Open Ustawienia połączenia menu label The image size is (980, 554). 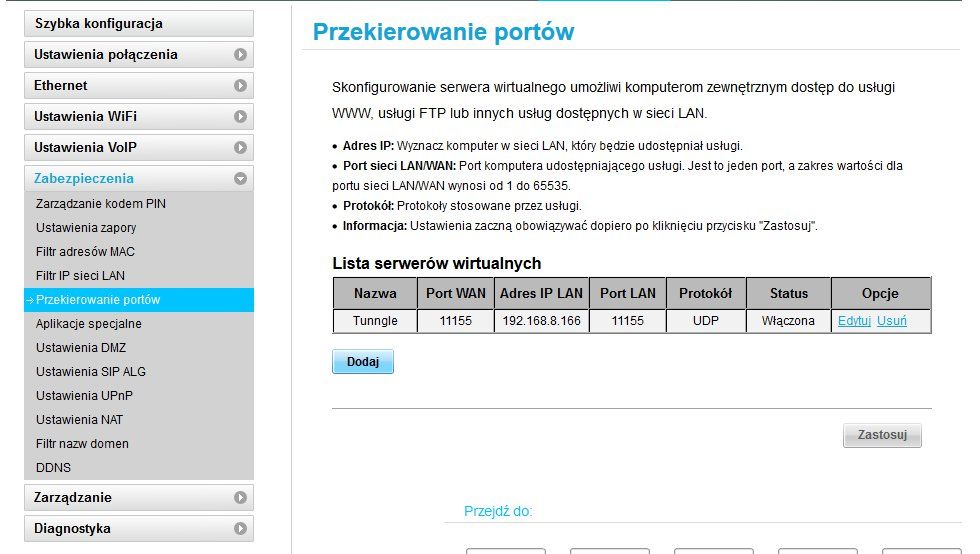[106, 54]
